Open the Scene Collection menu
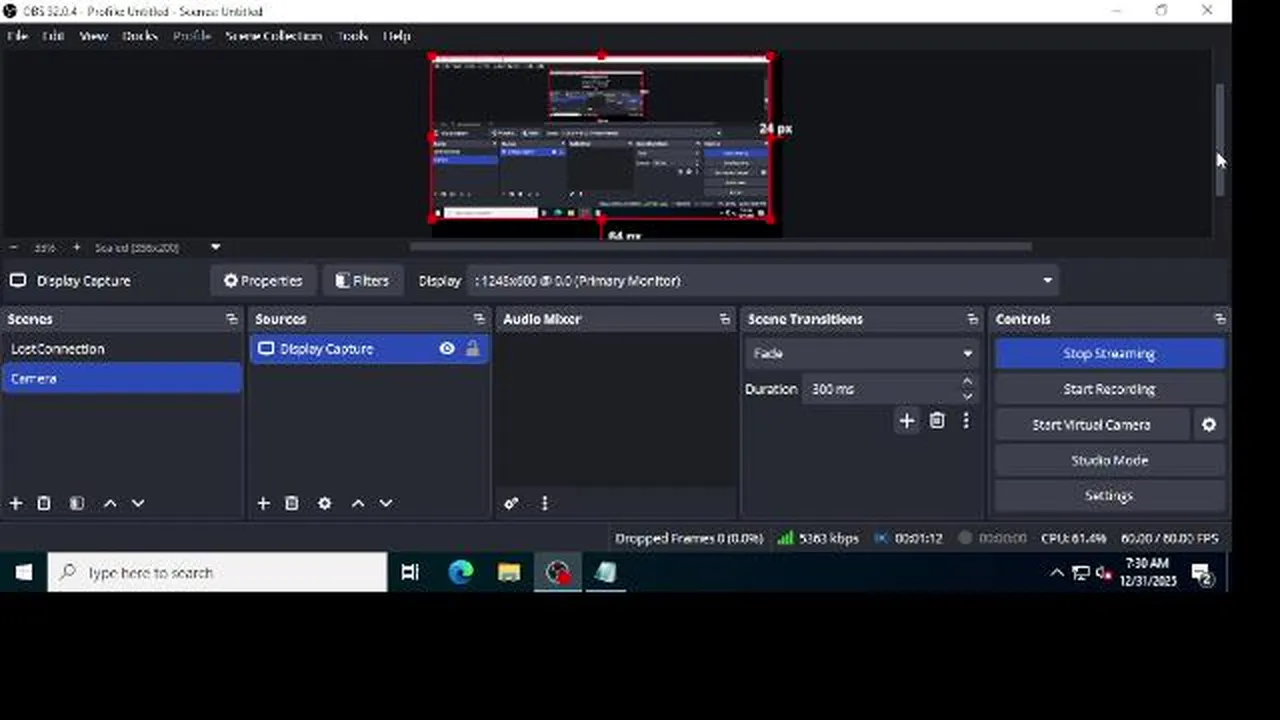Image resolution: width=1280 pixels, height=720 pixels. [x=273, y=36]
